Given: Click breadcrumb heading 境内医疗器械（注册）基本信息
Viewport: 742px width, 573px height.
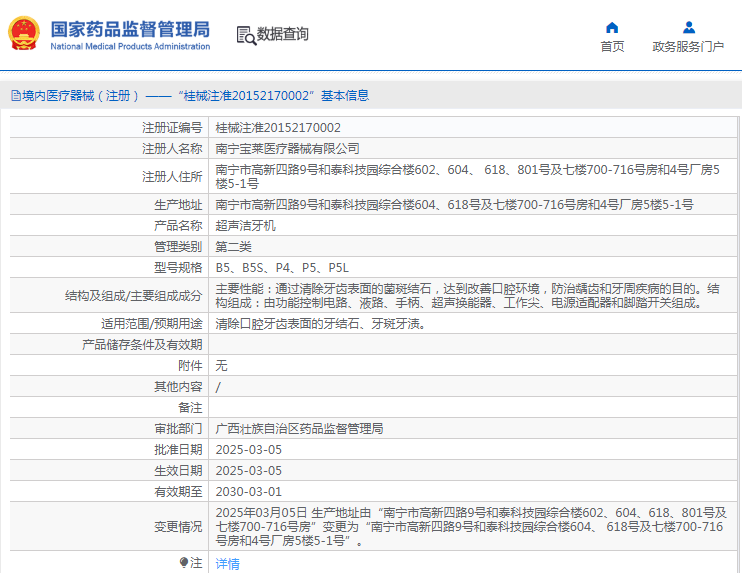Looking at the screenshot, I should [190, 96].
